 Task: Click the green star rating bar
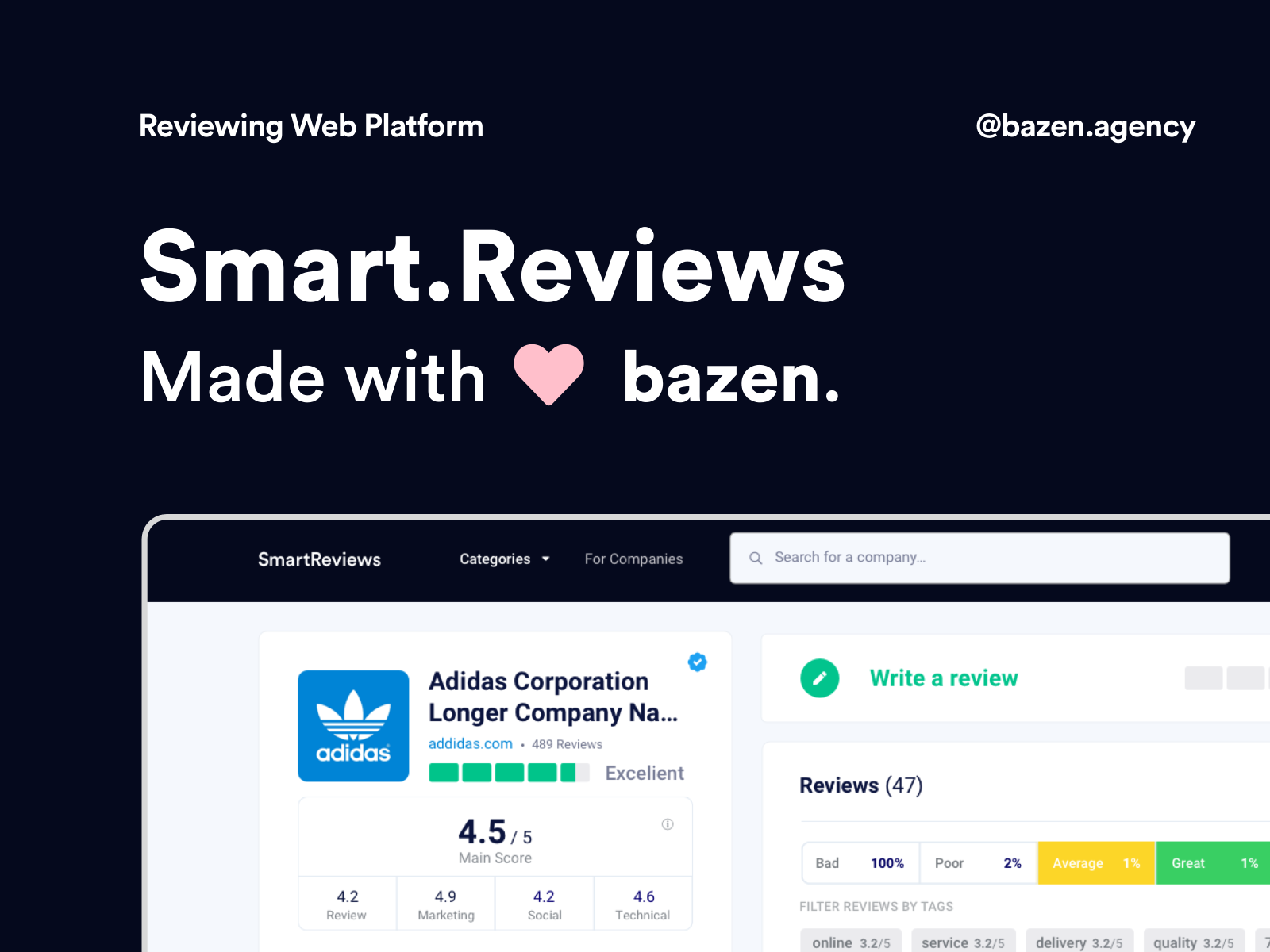point(509,773)
